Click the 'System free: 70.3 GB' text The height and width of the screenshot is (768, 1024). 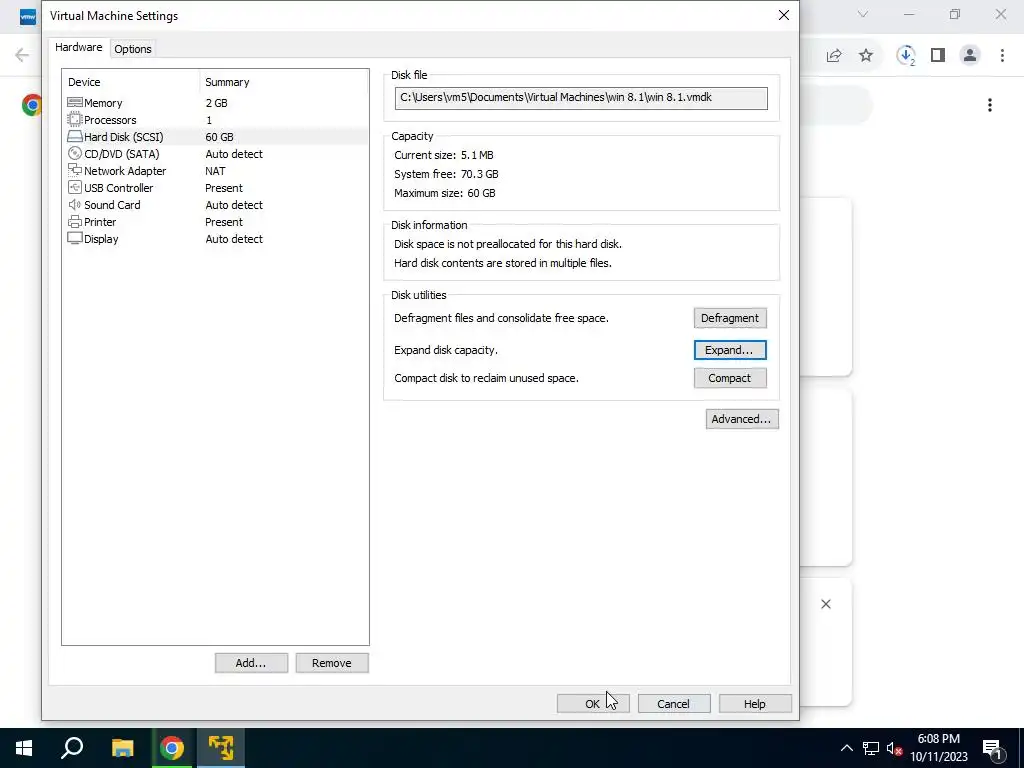coord(447,174)
